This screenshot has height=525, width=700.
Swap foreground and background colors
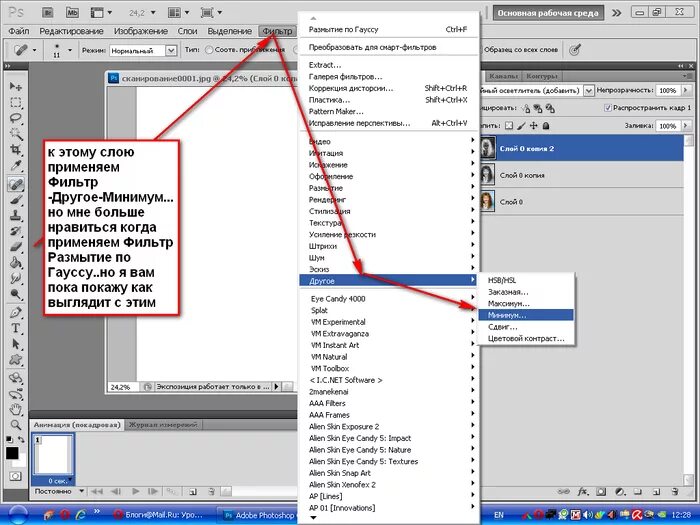coord(21,440)
